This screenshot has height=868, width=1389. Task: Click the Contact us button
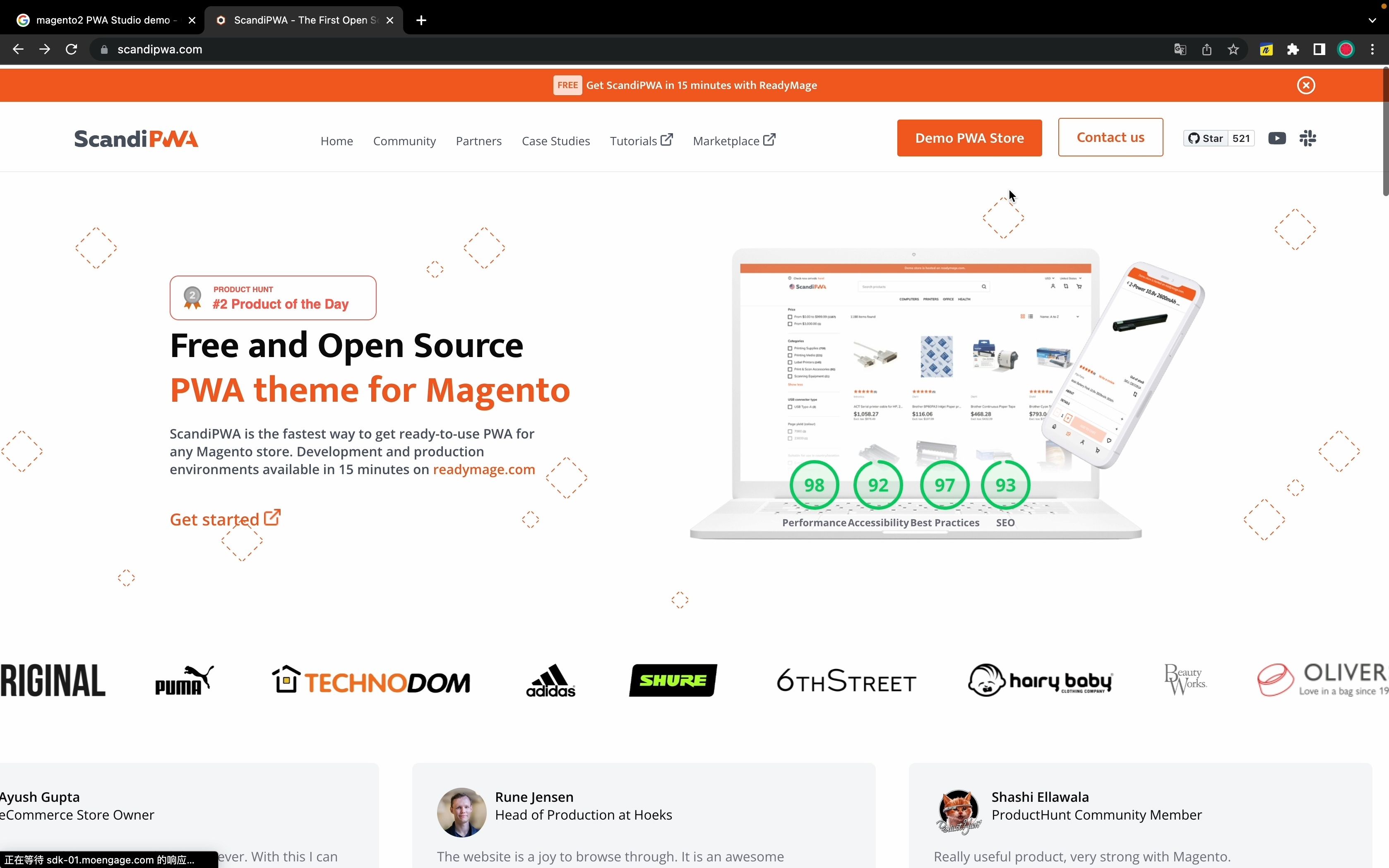point(1110,137)
